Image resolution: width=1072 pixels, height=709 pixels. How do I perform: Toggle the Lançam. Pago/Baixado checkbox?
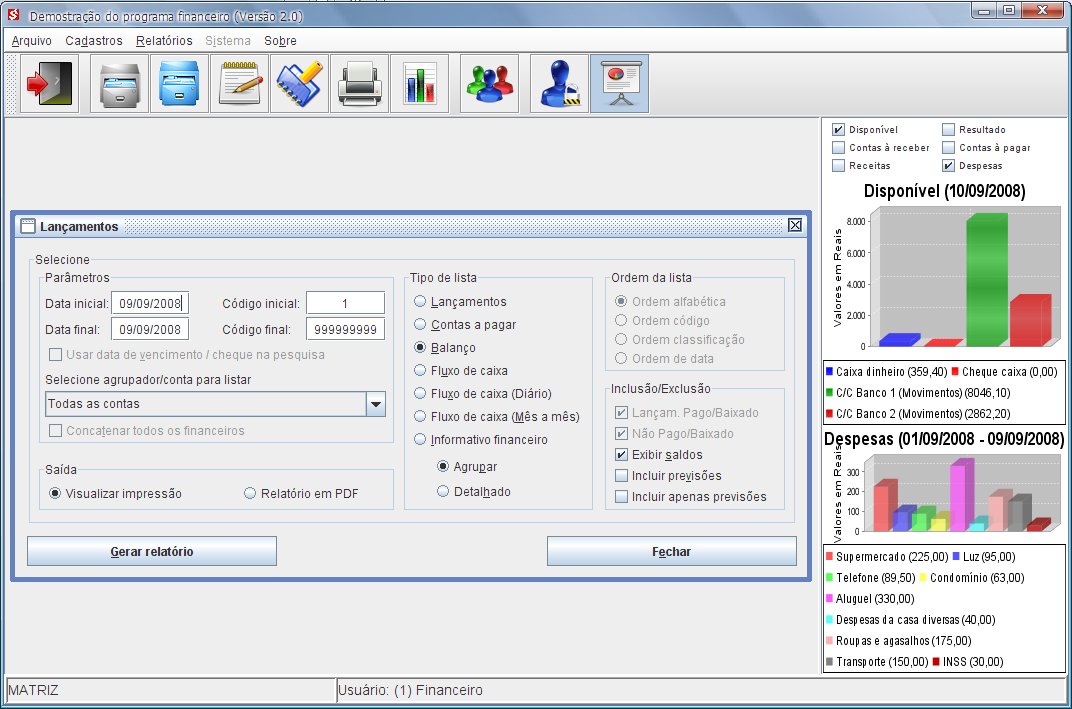pos(621,412)
